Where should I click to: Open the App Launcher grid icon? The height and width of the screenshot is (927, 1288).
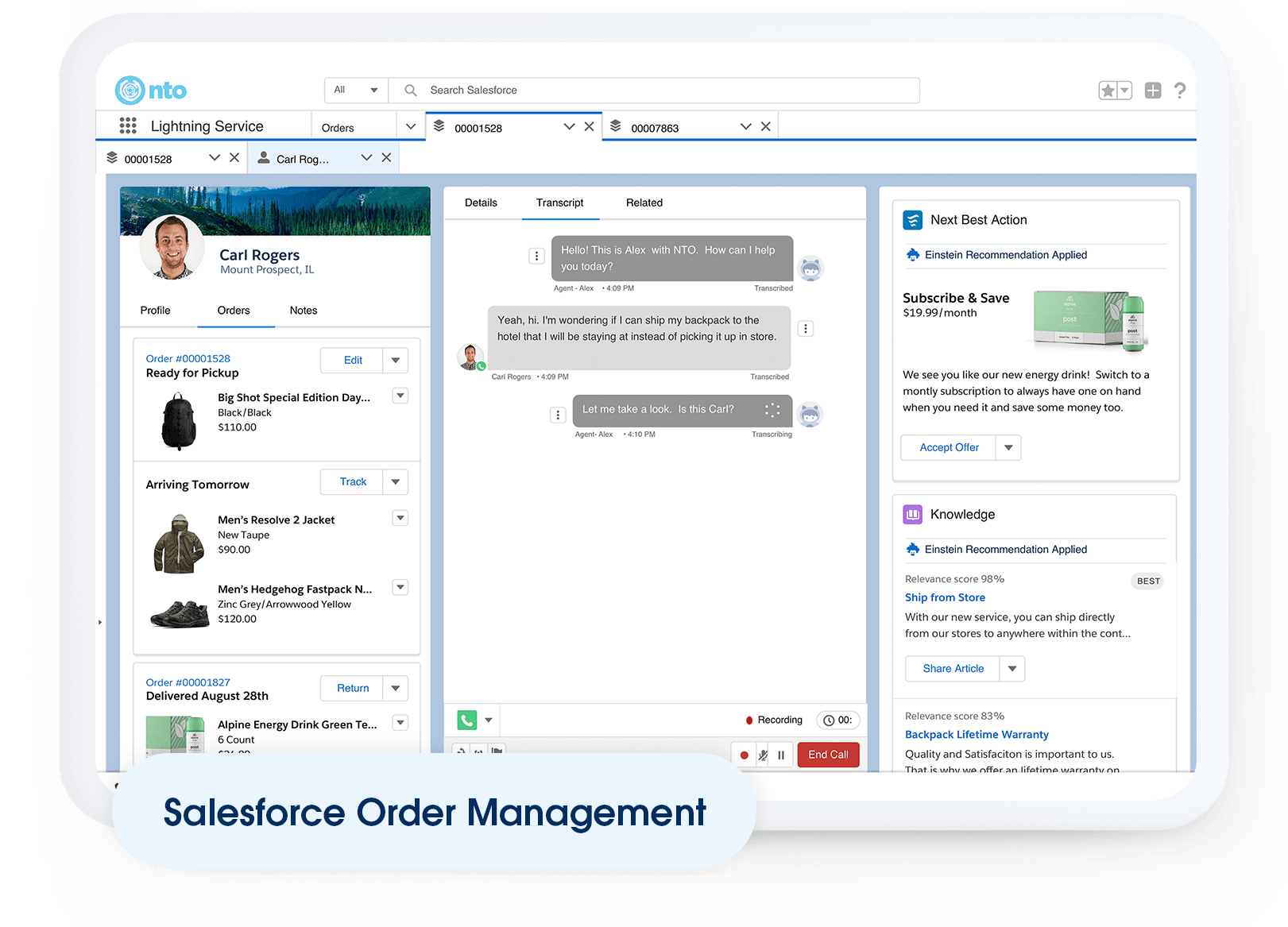[128, 126]
